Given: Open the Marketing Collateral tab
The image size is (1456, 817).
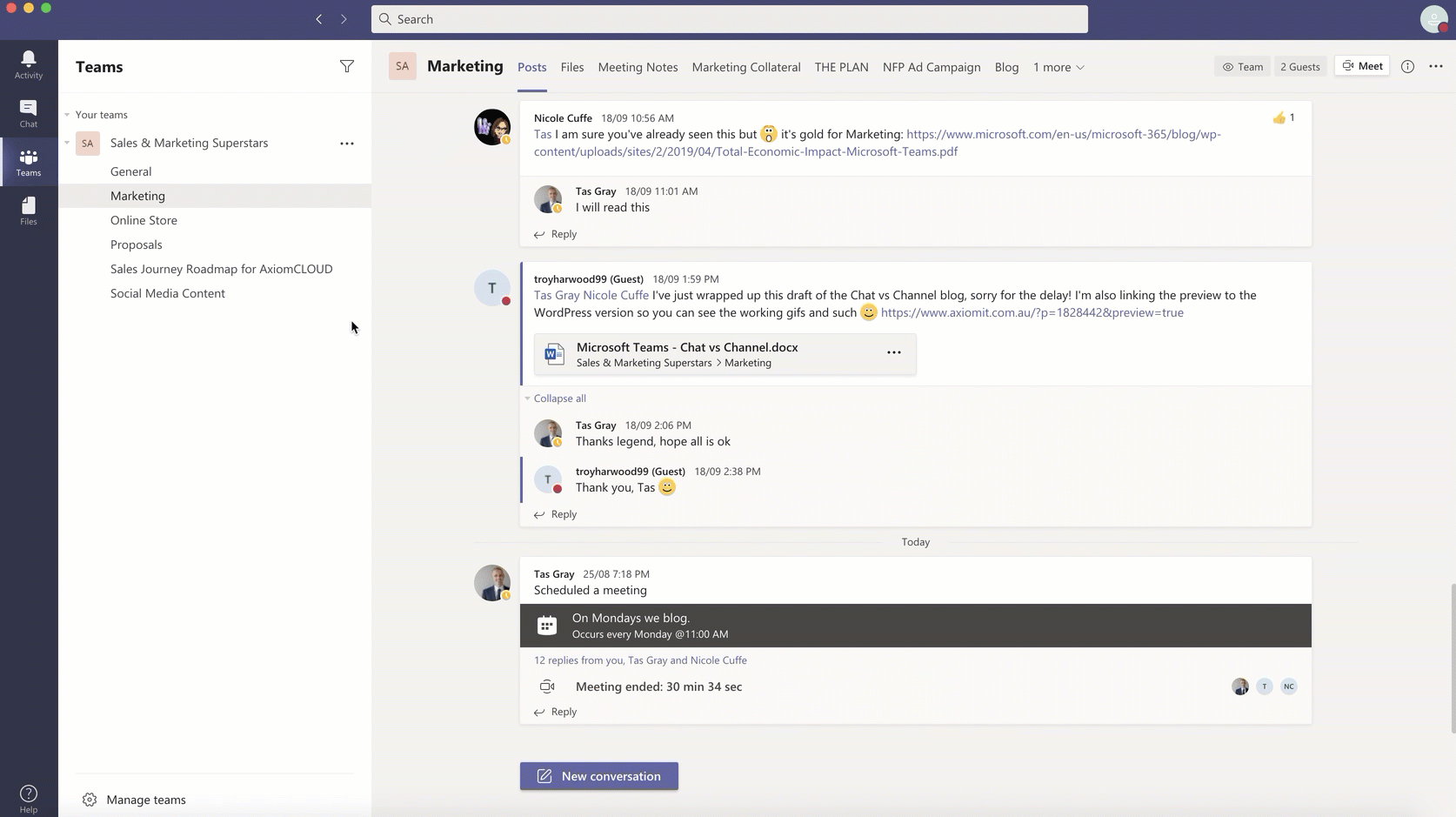Looking at the screenshot, I should point(746,67).
